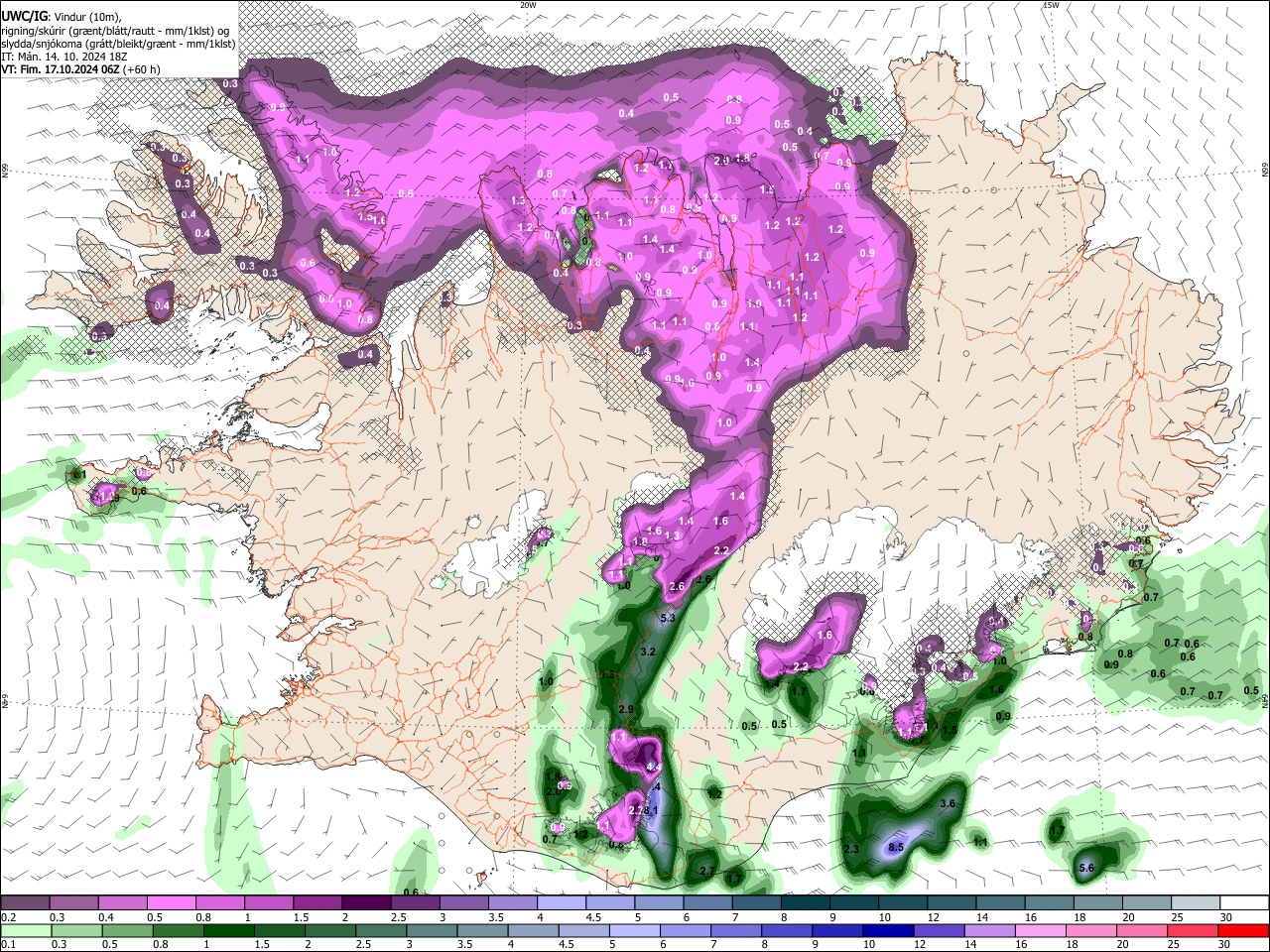The image size is (1270, 952).
Task: Click the 3.6 rainfall value on the map
Action: pyautogui.click(x=948, y=803)
